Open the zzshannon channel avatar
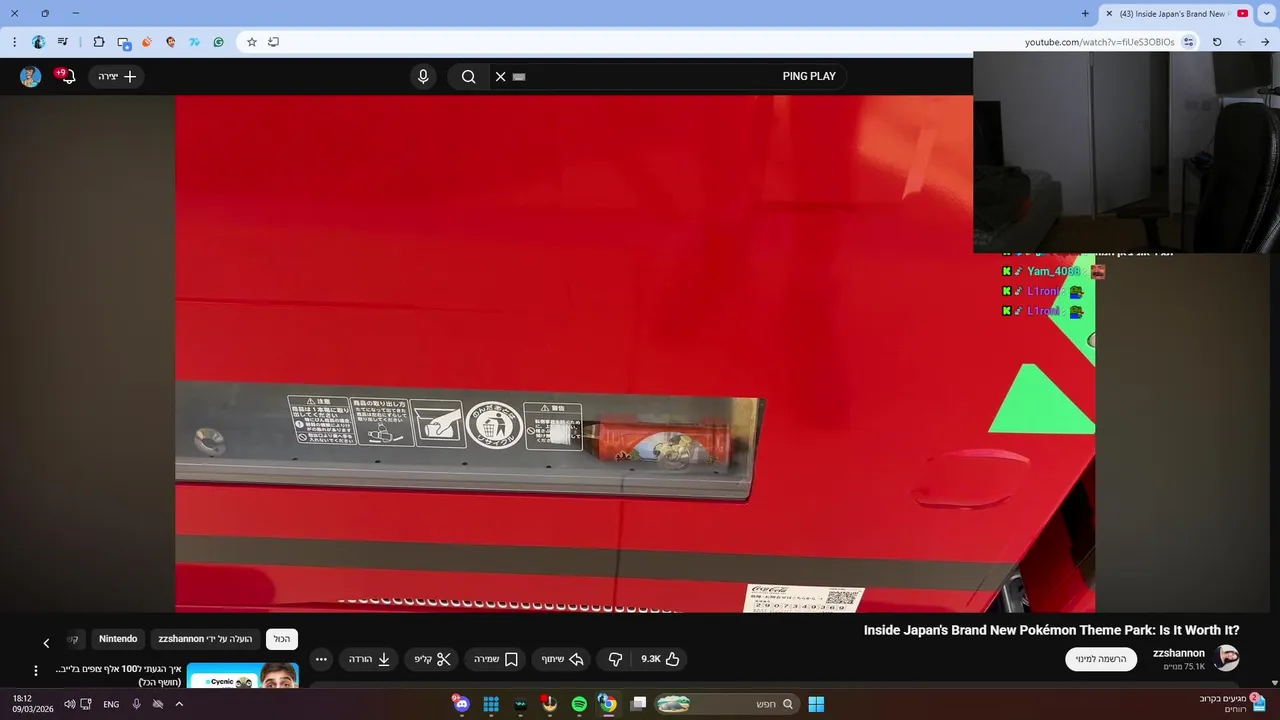This screenshot has width=1280, height=720. (x=1227, y=658)
